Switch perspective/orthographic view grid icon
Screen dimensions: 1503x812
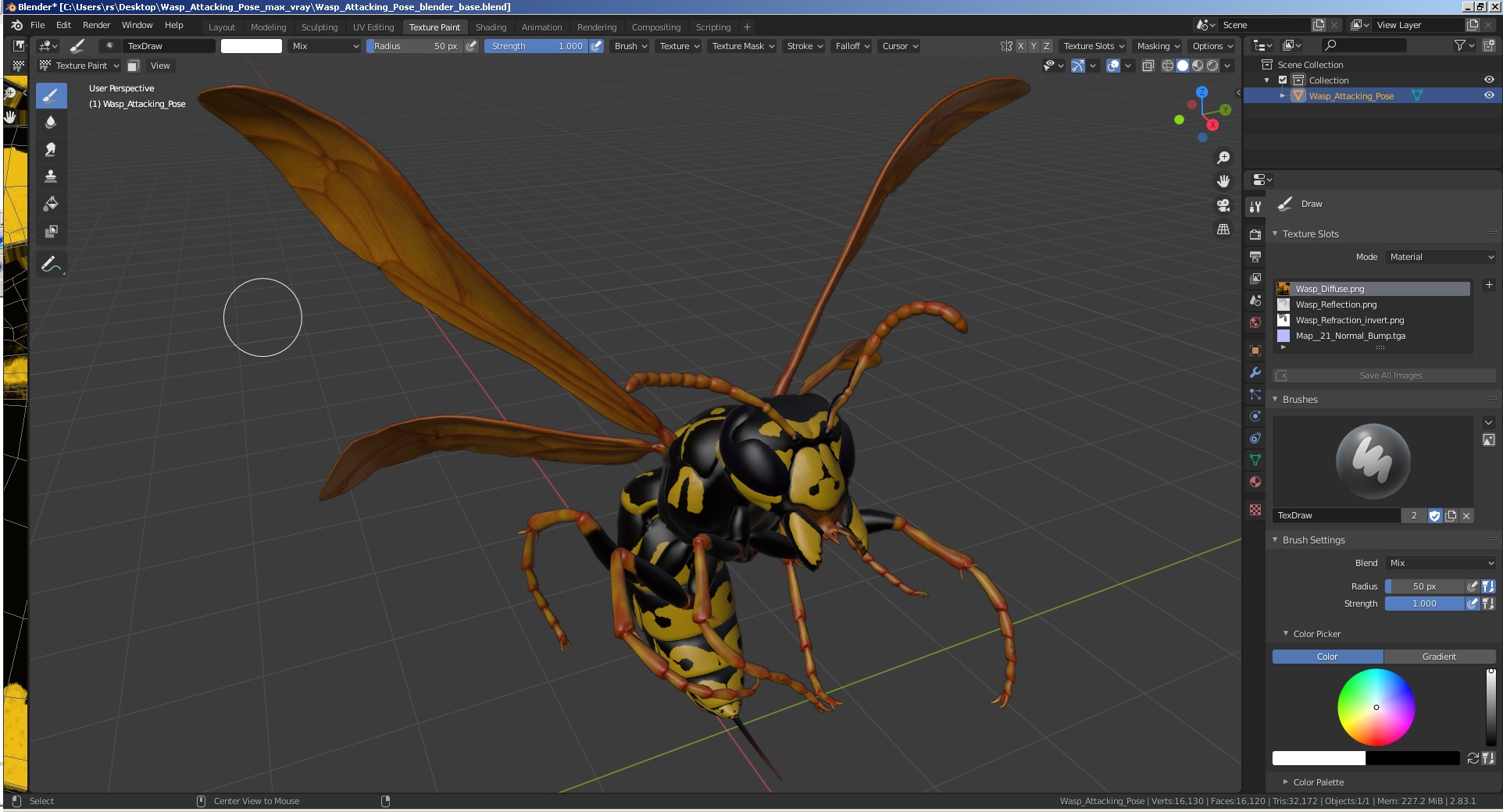click(1223, 230)
